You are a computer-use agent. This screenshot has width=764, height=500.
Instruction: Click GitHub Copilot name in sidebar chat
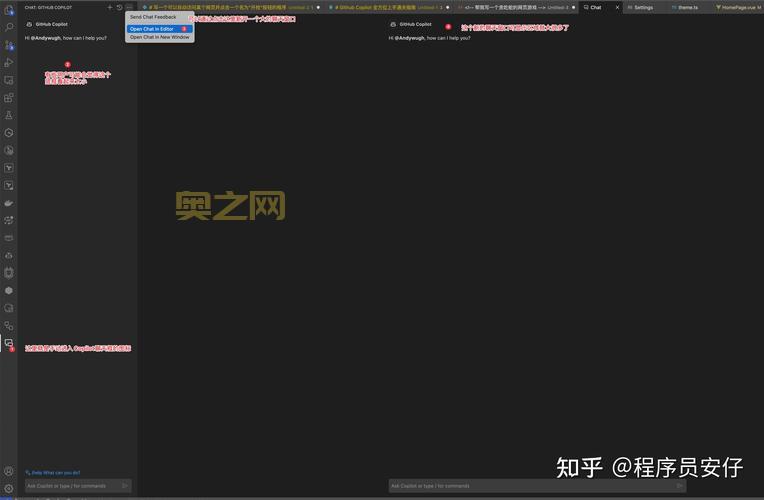[52, 24]
